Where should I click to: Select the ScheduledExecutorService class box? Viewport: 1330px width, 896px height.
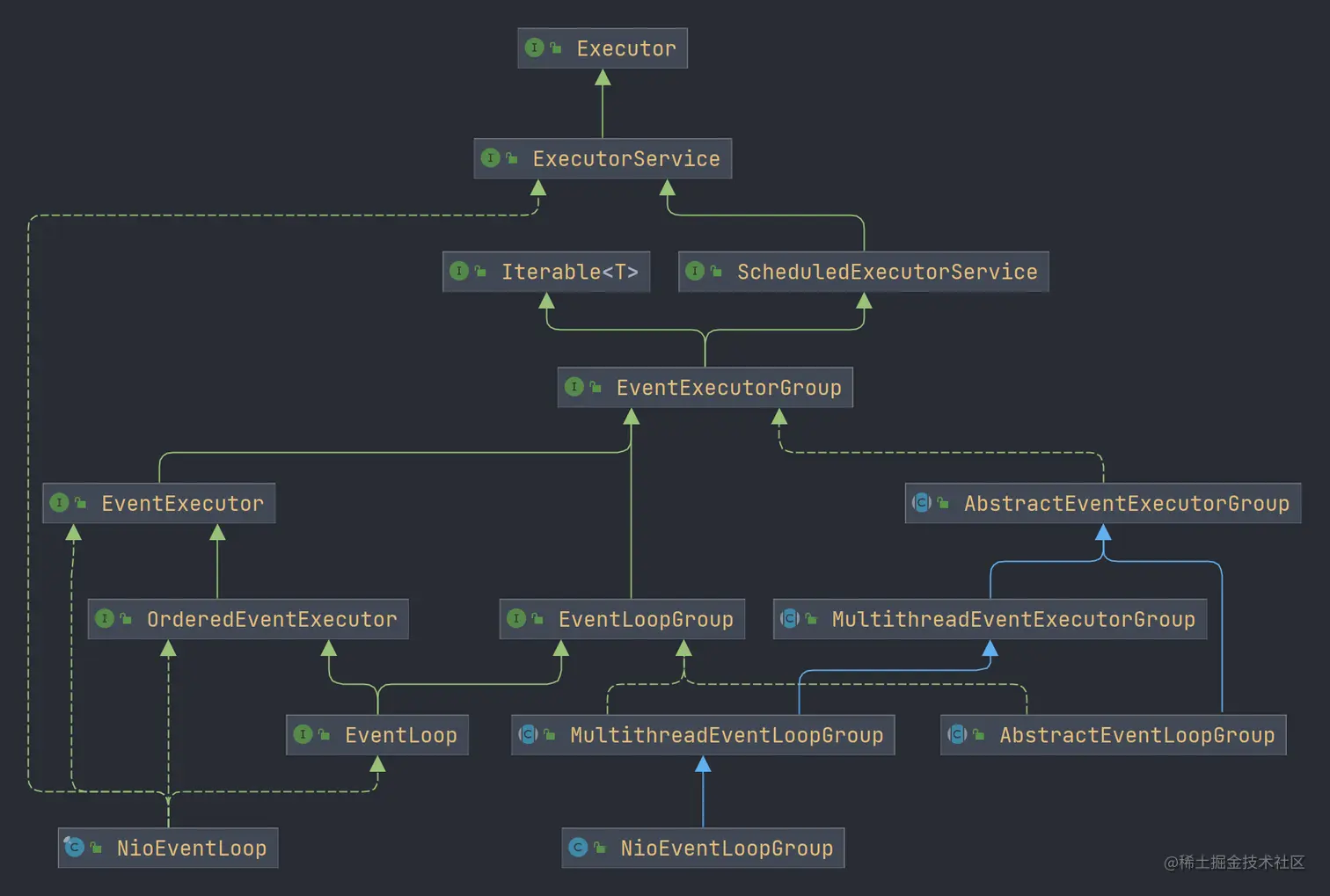[863, 272]
